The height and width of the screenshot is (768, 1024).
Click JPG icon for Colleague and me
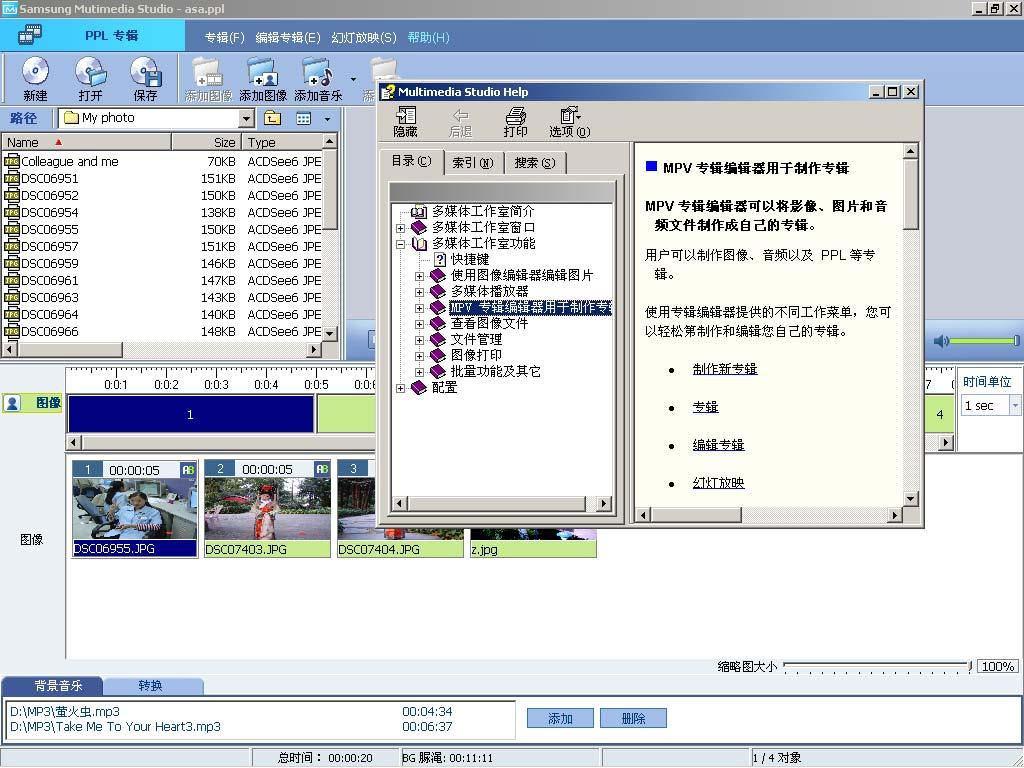point(11,161)
